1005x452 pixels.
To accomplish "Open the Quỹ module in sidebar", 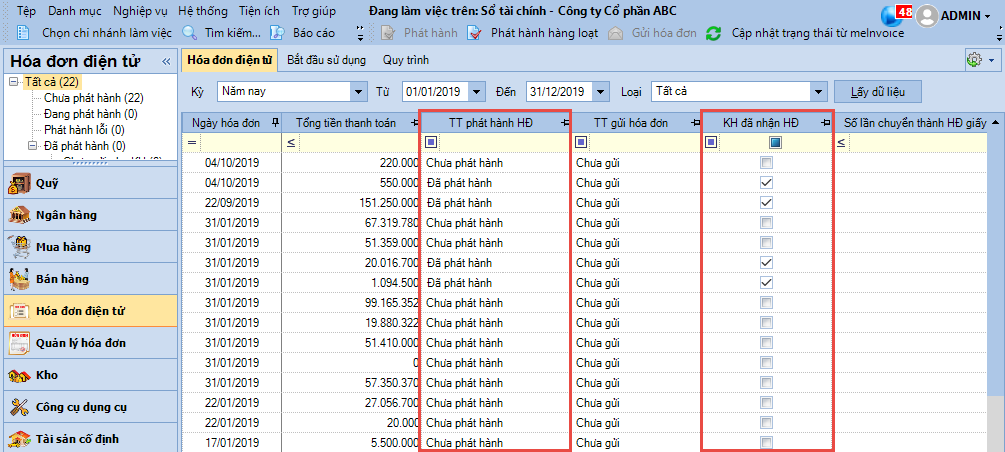I will (47, 183).
